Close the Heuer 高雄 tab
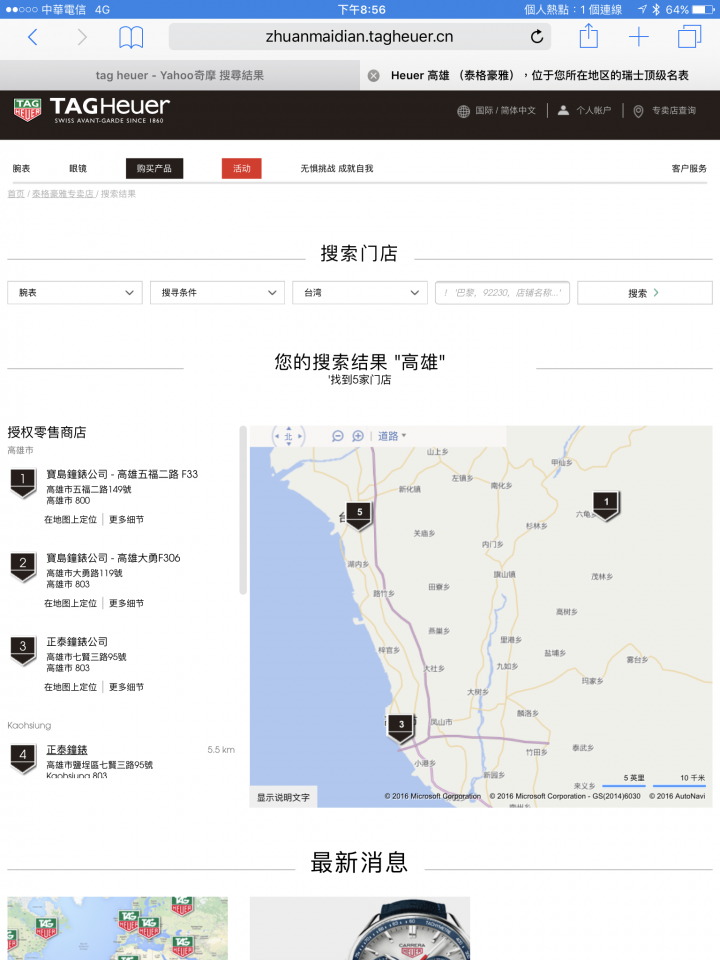This screenshot has width=720, height=960. coord(373,75)
